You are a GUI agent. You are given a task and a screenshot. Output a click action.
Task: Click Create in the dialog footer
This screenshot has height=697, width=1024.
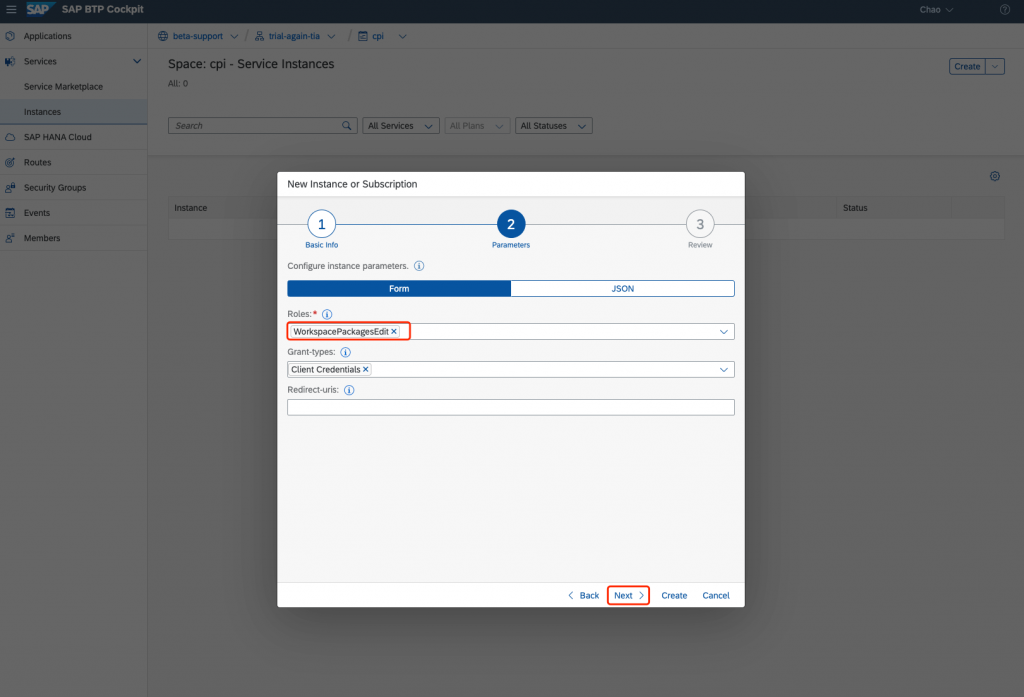click(x=674, y=596)
